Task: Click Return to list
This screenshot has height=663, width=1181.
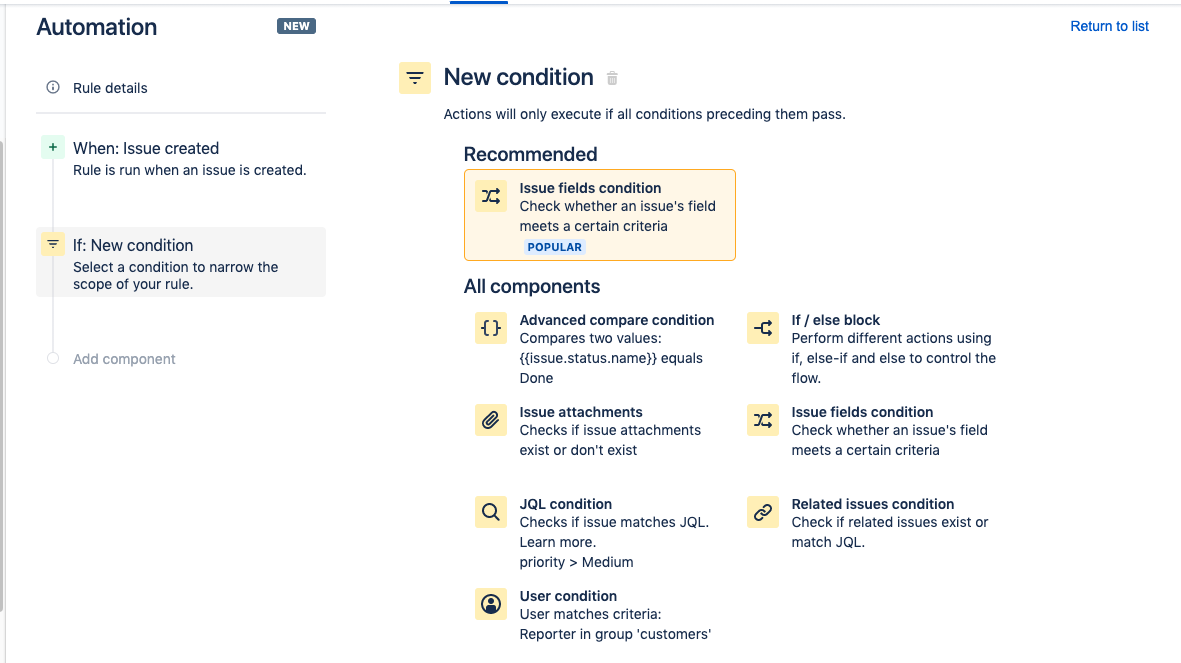Action: pyautogui.click(x=1109, y=26)
